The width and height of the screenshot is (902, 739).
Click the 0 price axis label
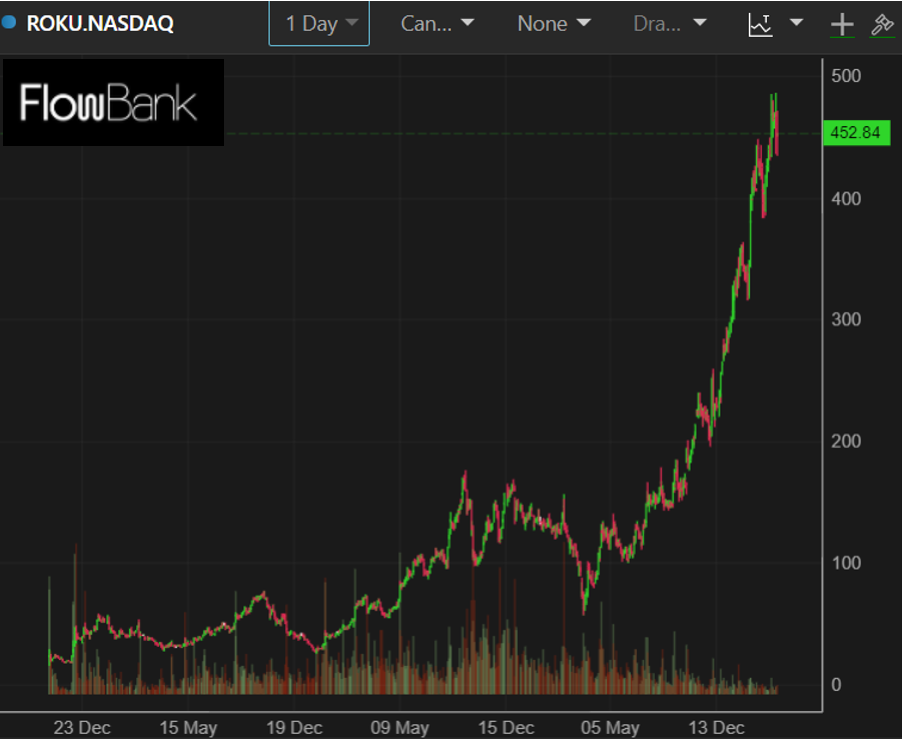pyautogui.click(x=836, y=685)
